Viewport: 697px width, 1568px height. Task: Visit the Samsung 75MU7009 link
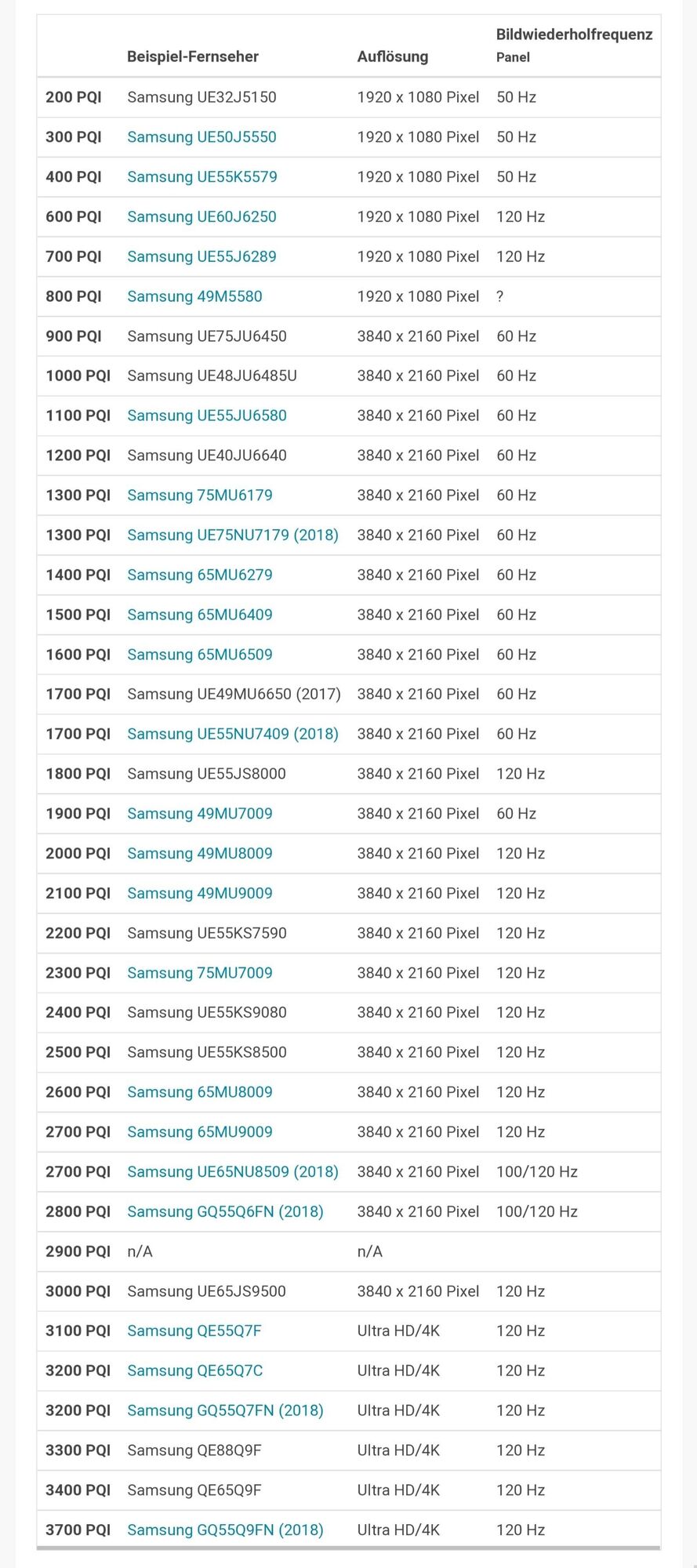[200, 973]
